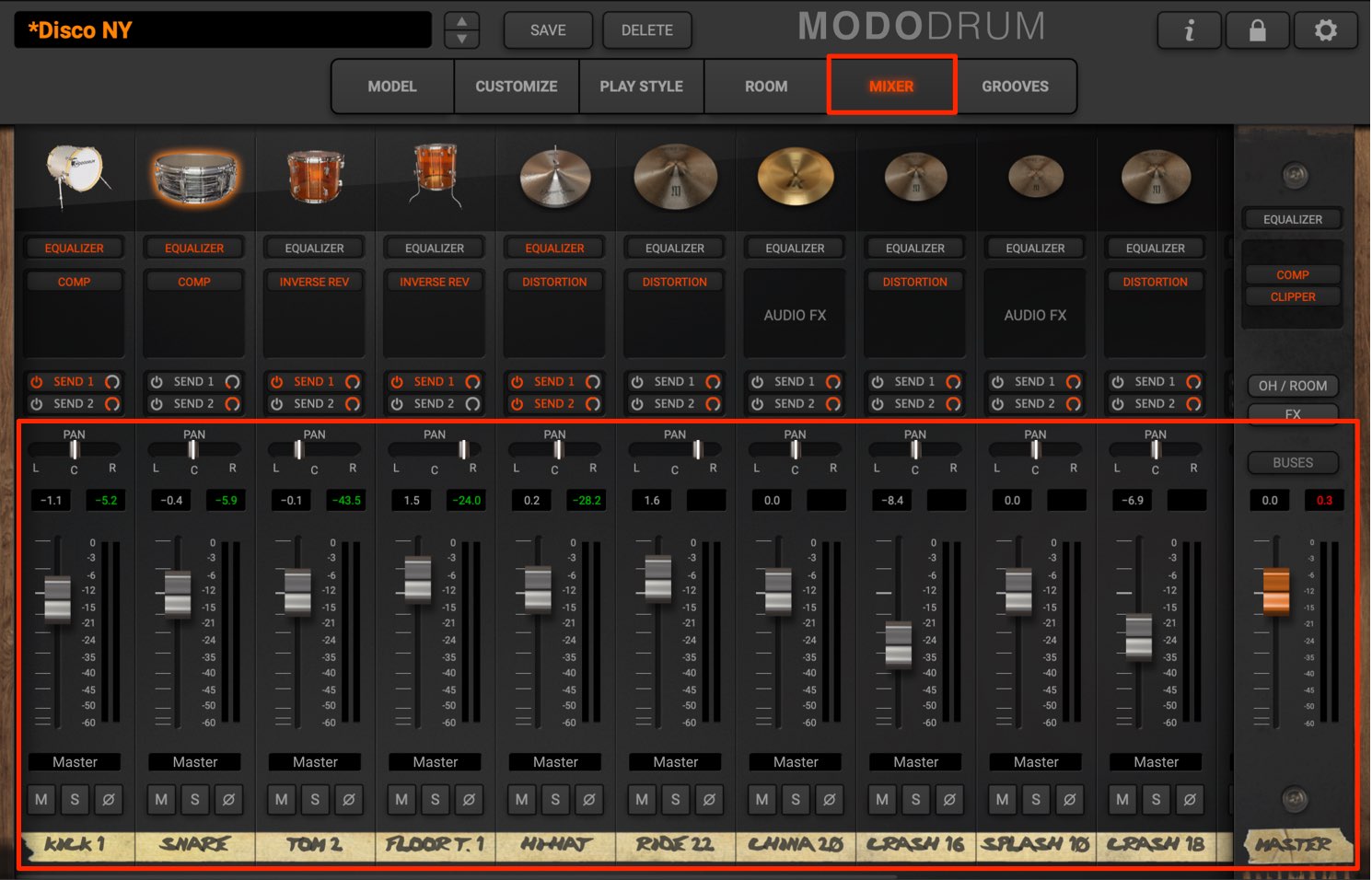
Task: Invert phase on Hi-Hat channel
Action: (589, 799)
